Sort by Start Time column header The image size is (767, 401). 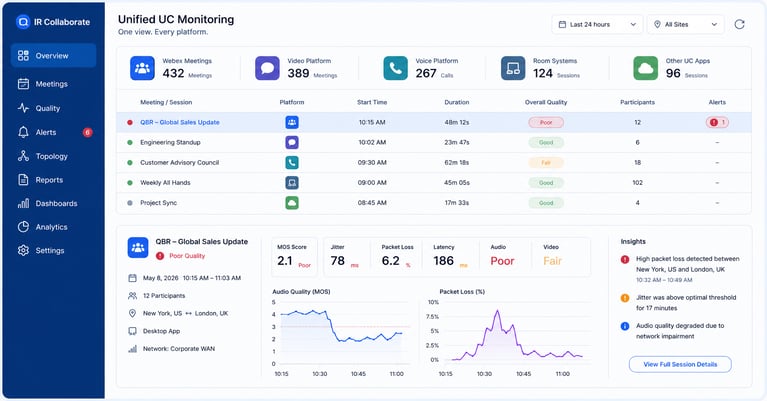[372, 102]
